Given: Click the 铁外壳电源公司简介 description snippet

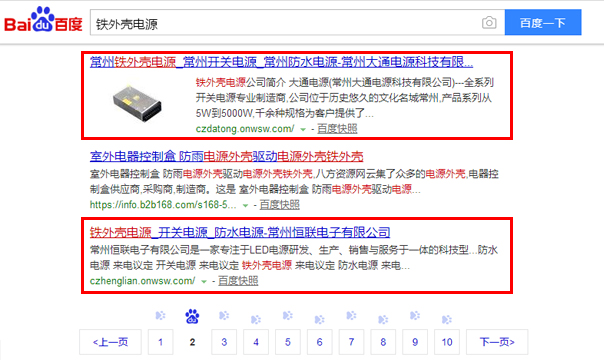Looking at the screenshot, I should (x=345, y=98).
